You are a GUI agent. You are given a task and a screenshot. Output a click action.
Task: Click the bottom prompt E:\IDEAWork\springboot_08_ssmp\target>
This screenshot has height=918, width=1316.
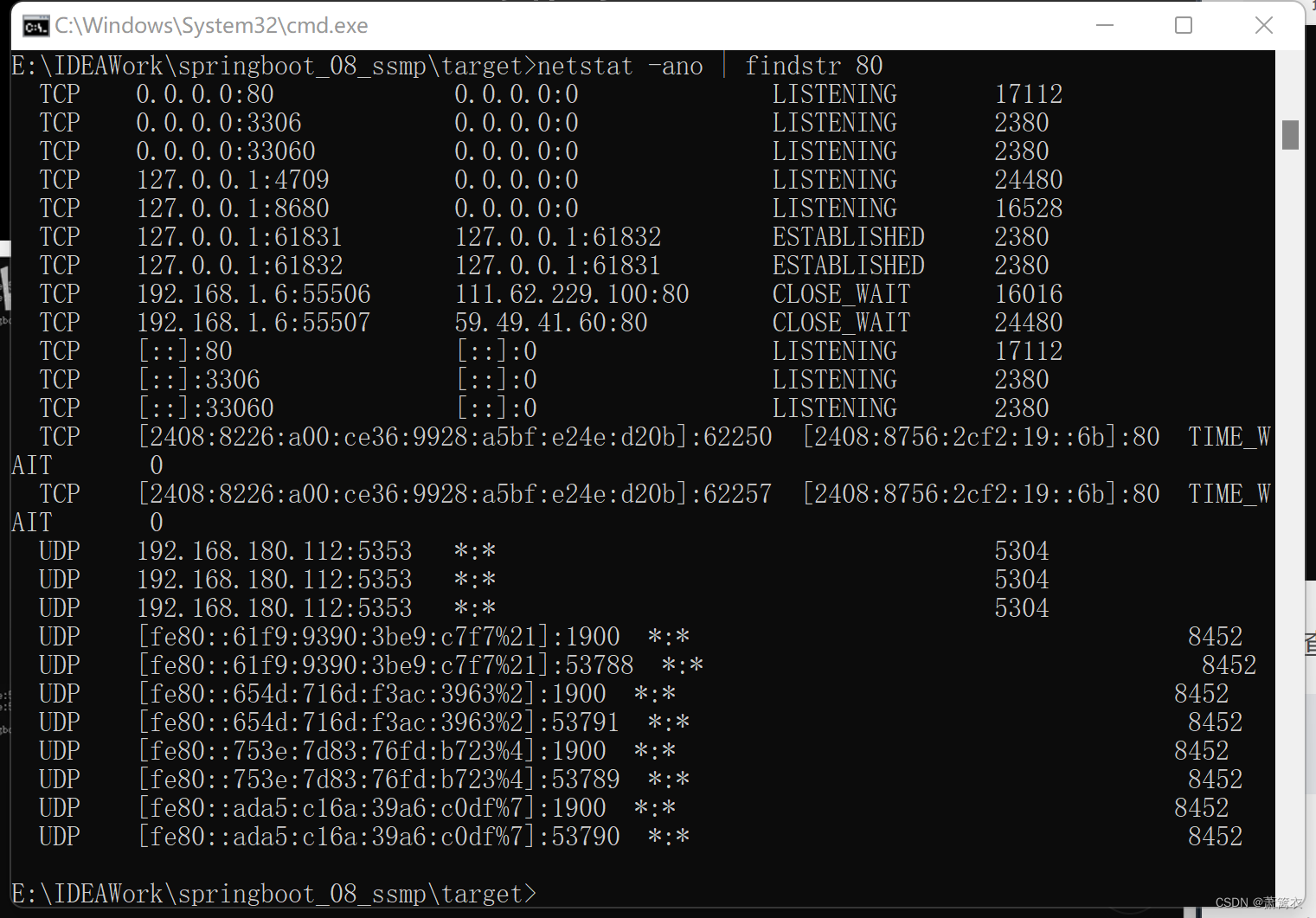pos(273,894)
